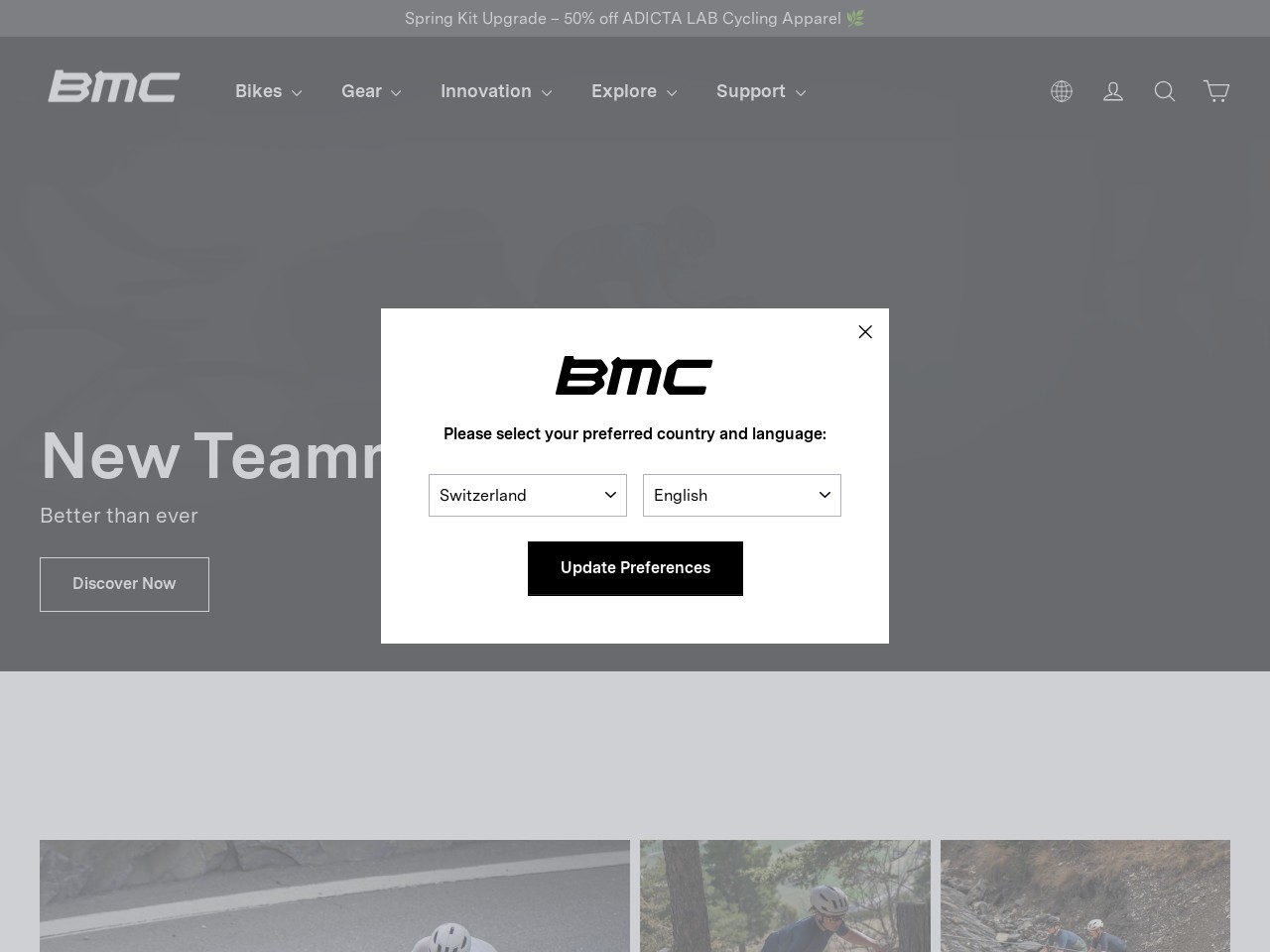The height and width of the screenshot is (952, 1270).
Task: Open the English language dropdown
Action: coord(742,495)
